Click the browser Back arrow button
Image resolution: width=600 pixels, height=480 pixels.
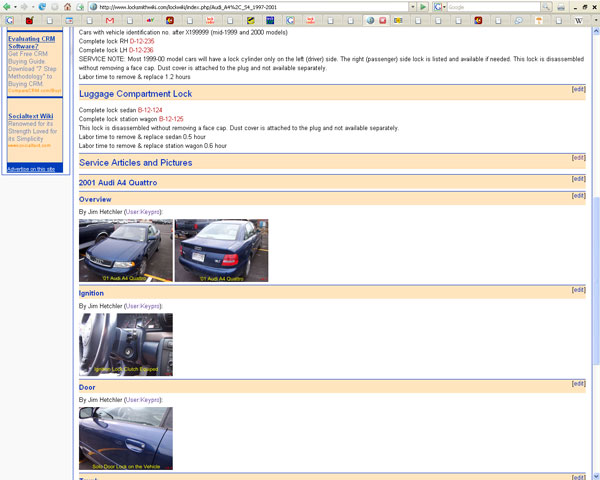(x=8, y=6)
